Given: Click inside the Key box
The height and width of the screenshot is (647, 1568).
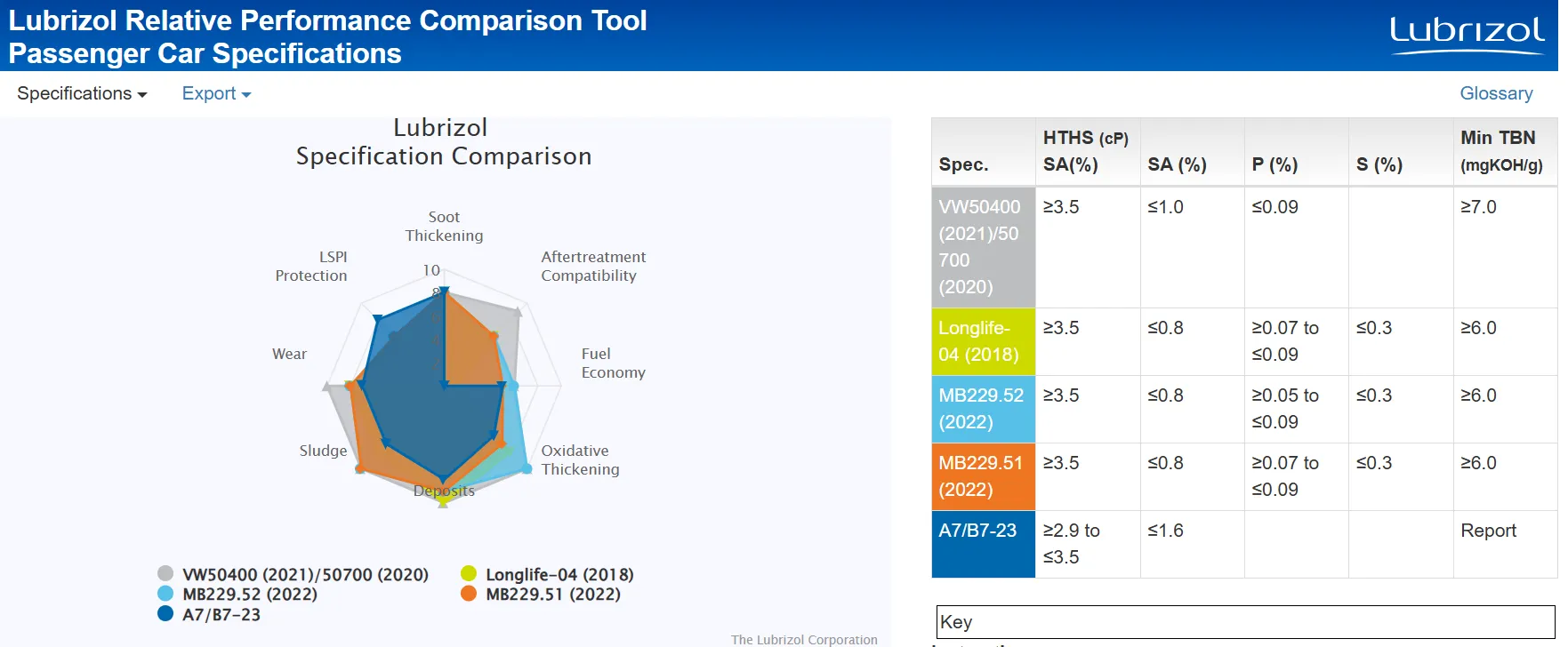Looking at the screenshot, I should pyautogui.click(x=1245, y=622).
